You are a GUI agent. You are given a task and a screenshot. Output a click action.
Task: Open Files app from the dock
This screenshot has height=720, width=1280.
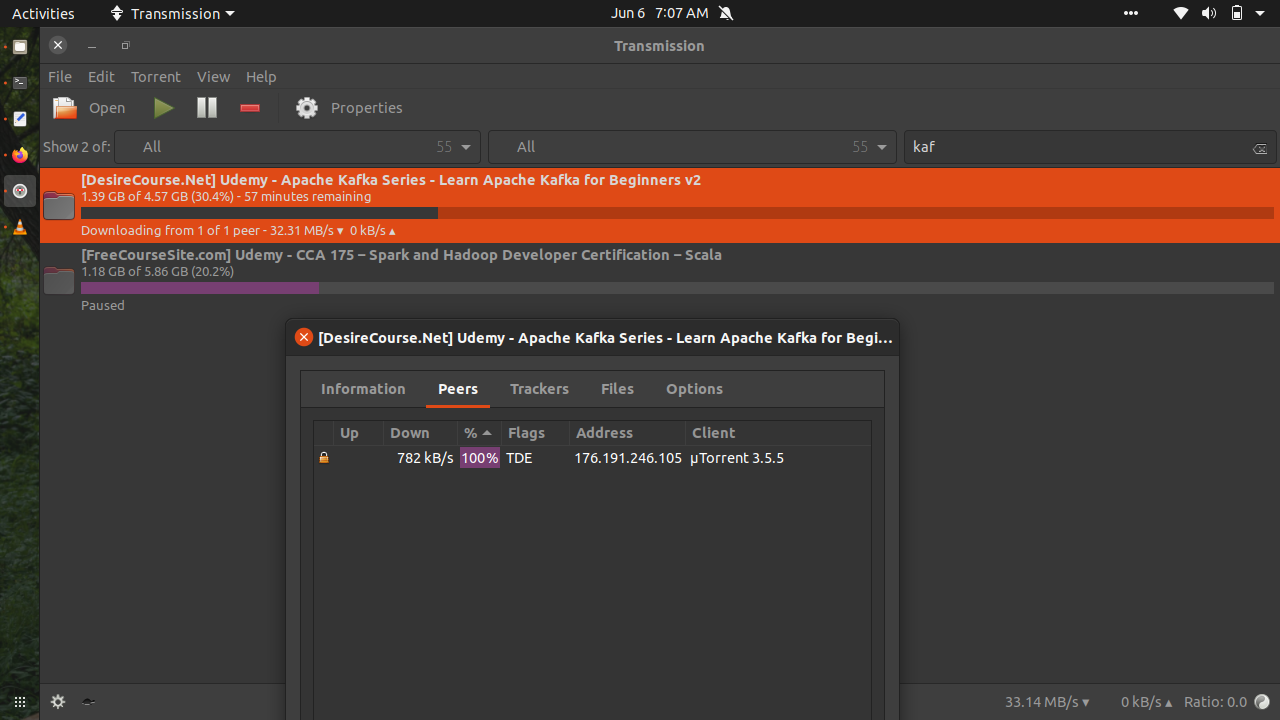(19, 46)
